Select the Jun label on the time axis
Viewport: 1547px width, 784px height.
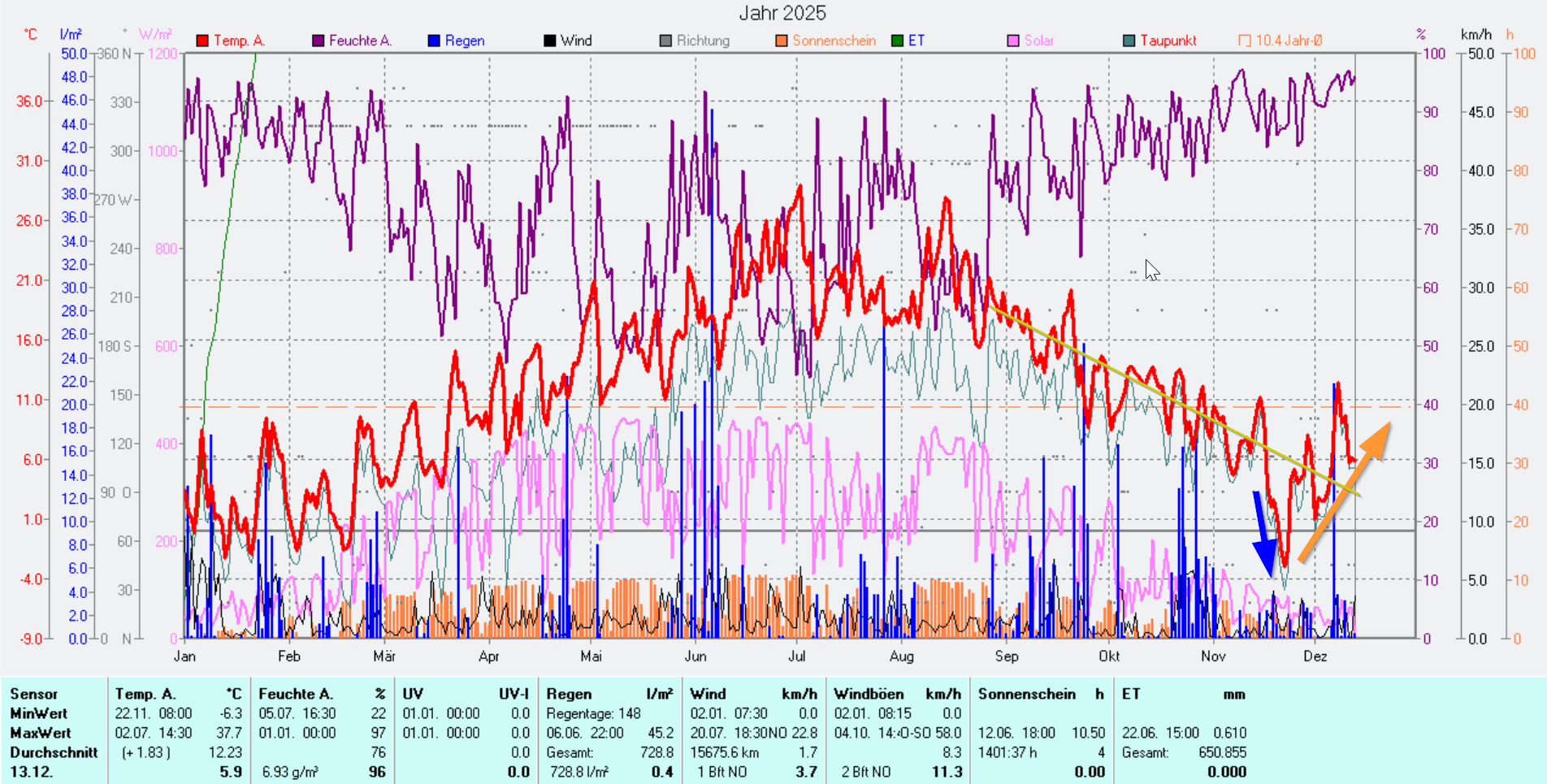pyautogui.click(x=695, y=656)
